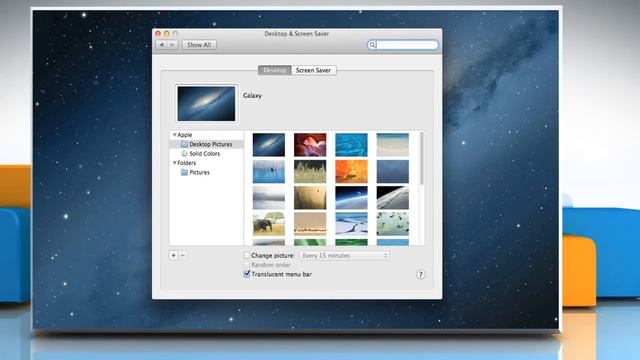
Task: Choose the Earth from orbit wallpaper thumbnail
Action: [393, 198]
